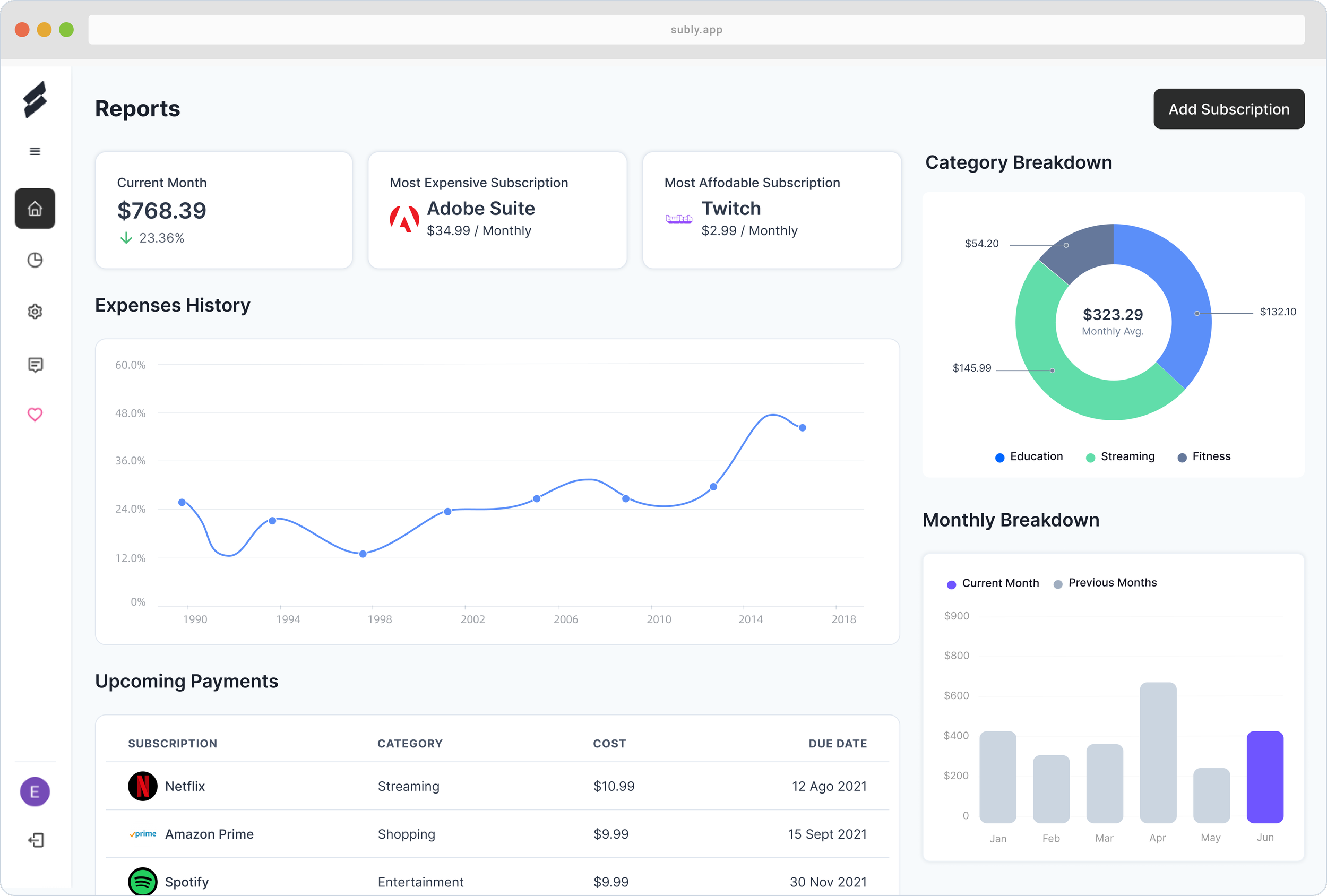This screenshot has height=896, width=1327.
Task: Toggle Previous Months legend item
Action: coord(1105,583)
